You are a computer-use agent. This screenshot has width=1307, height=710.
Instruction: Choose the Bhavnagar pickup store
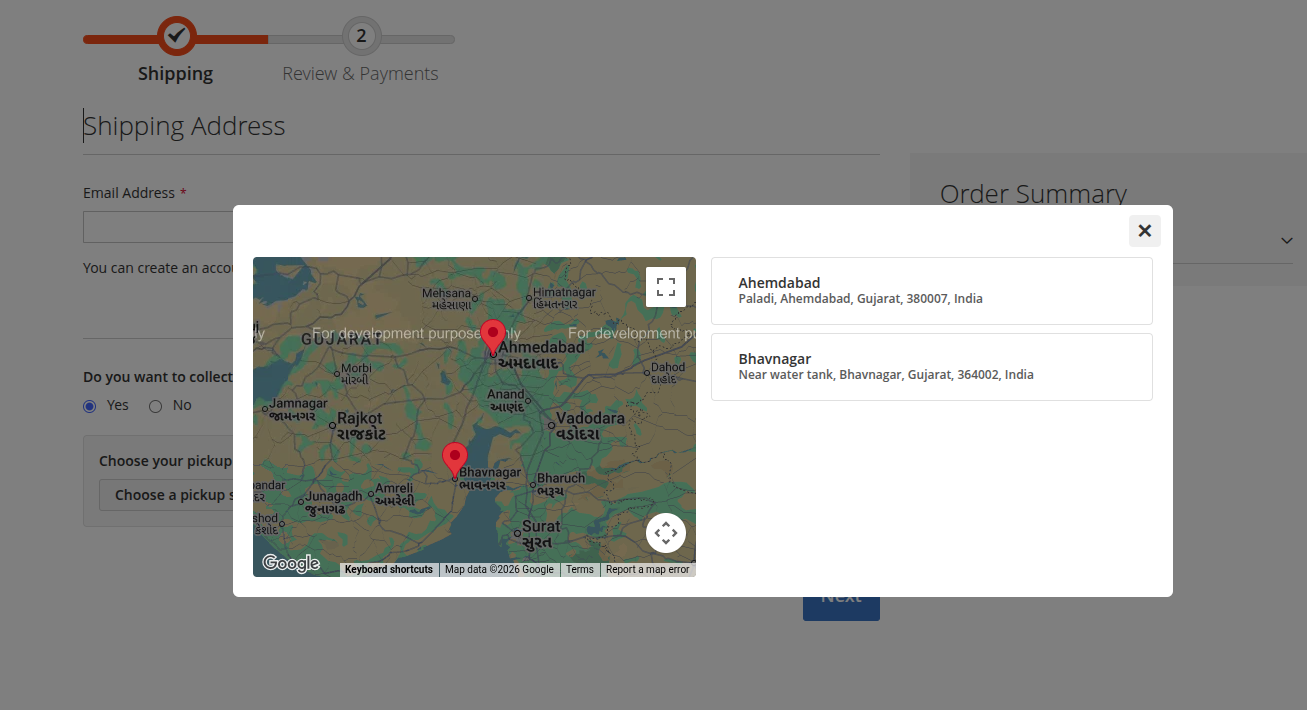pos(932,367)
